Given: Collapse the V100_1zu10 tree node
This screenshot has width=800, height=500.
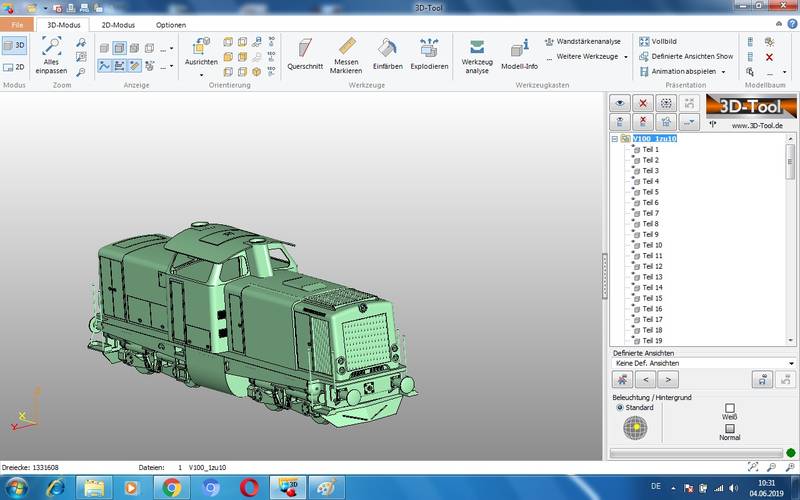Looking at the screenshot, I should point(615,139).
